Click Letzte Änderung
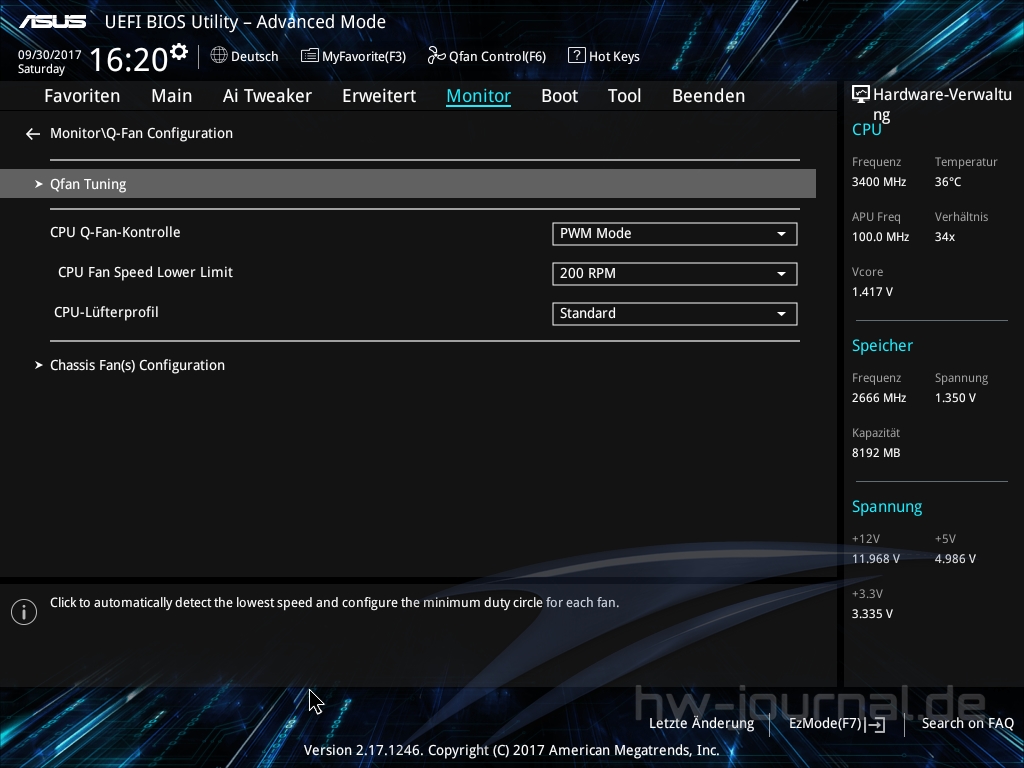1024x768 pixels. point(701,724)
